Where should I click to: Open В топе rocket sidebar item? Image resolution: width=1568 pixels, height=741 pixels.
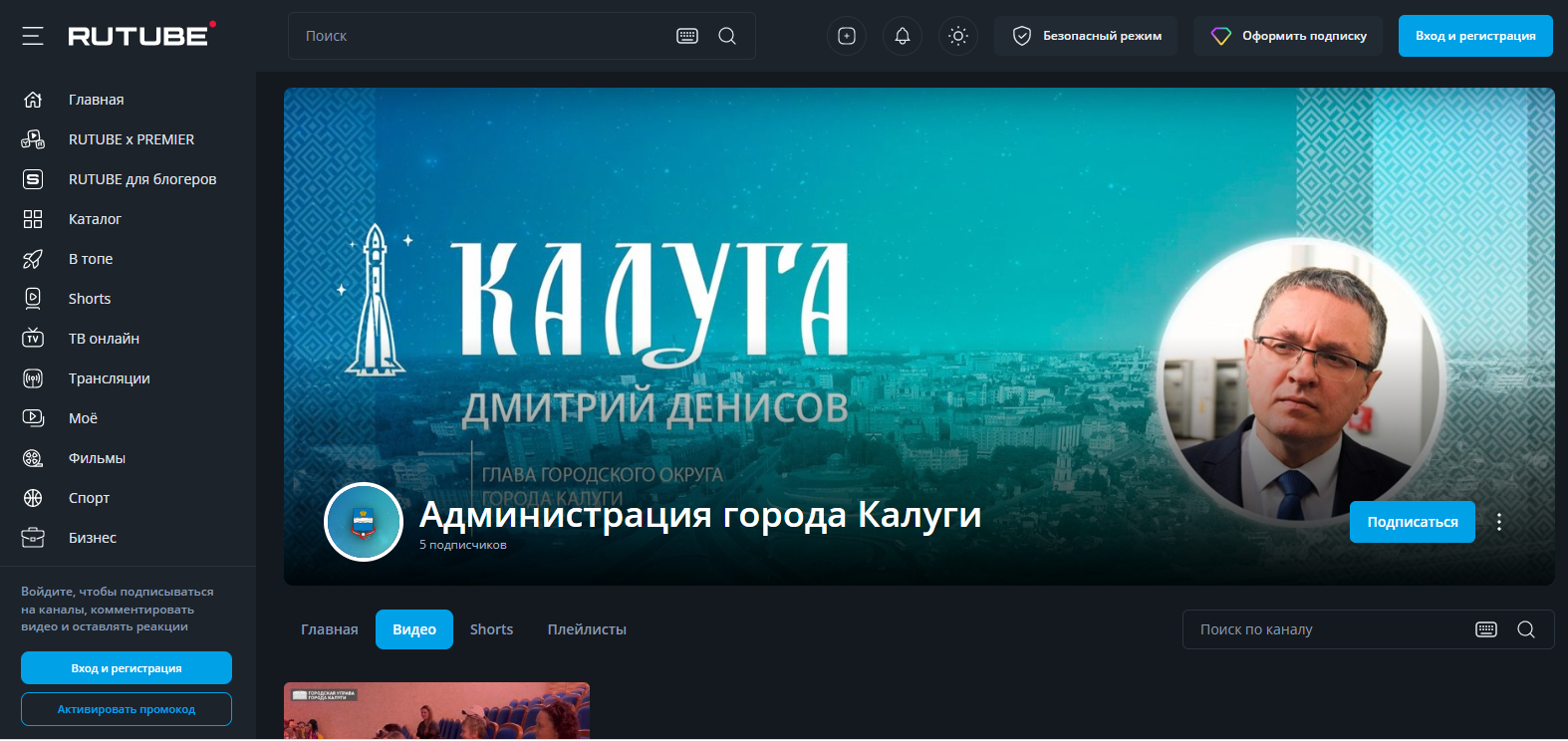(90, 259)
